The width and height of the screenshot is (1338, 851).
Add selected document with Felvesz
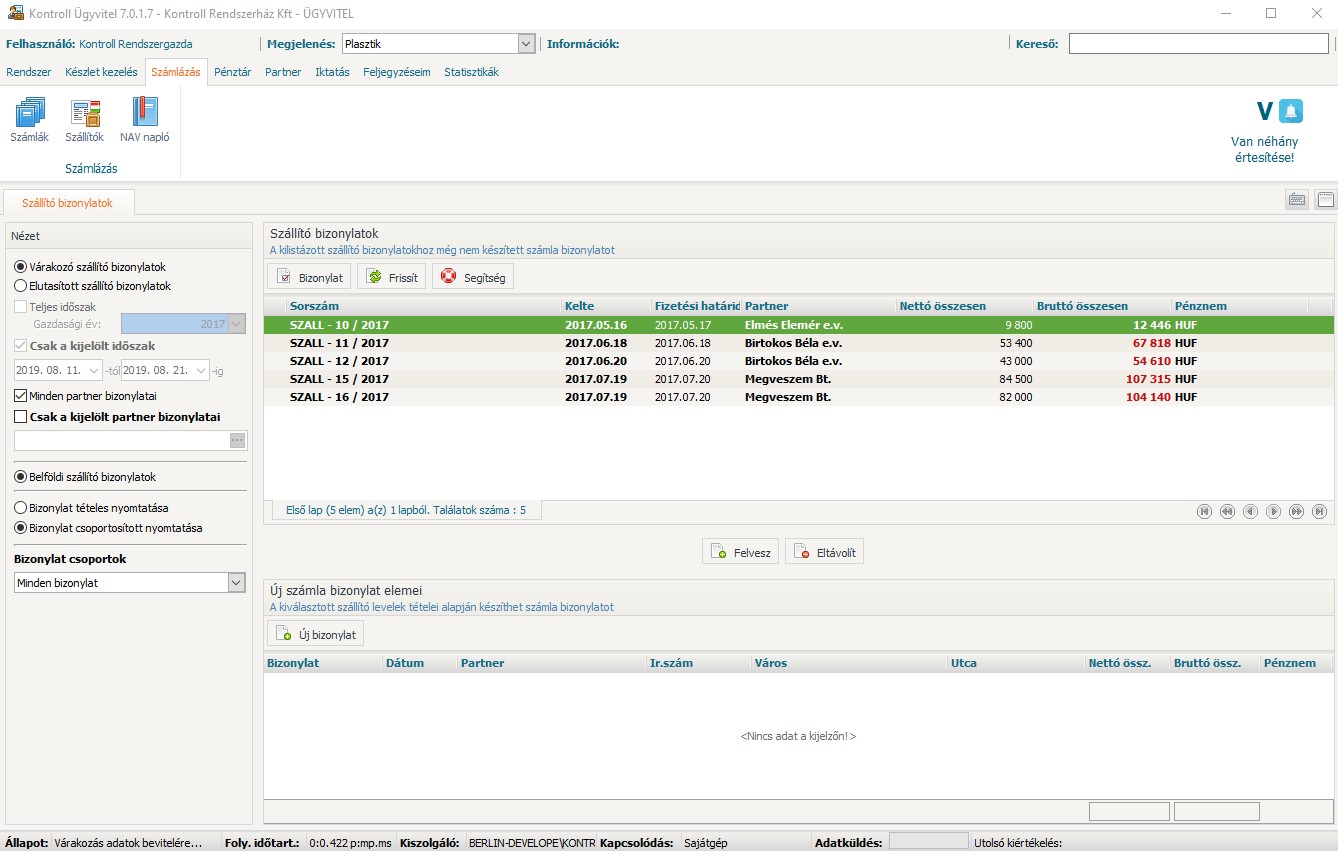coord(741,552)
